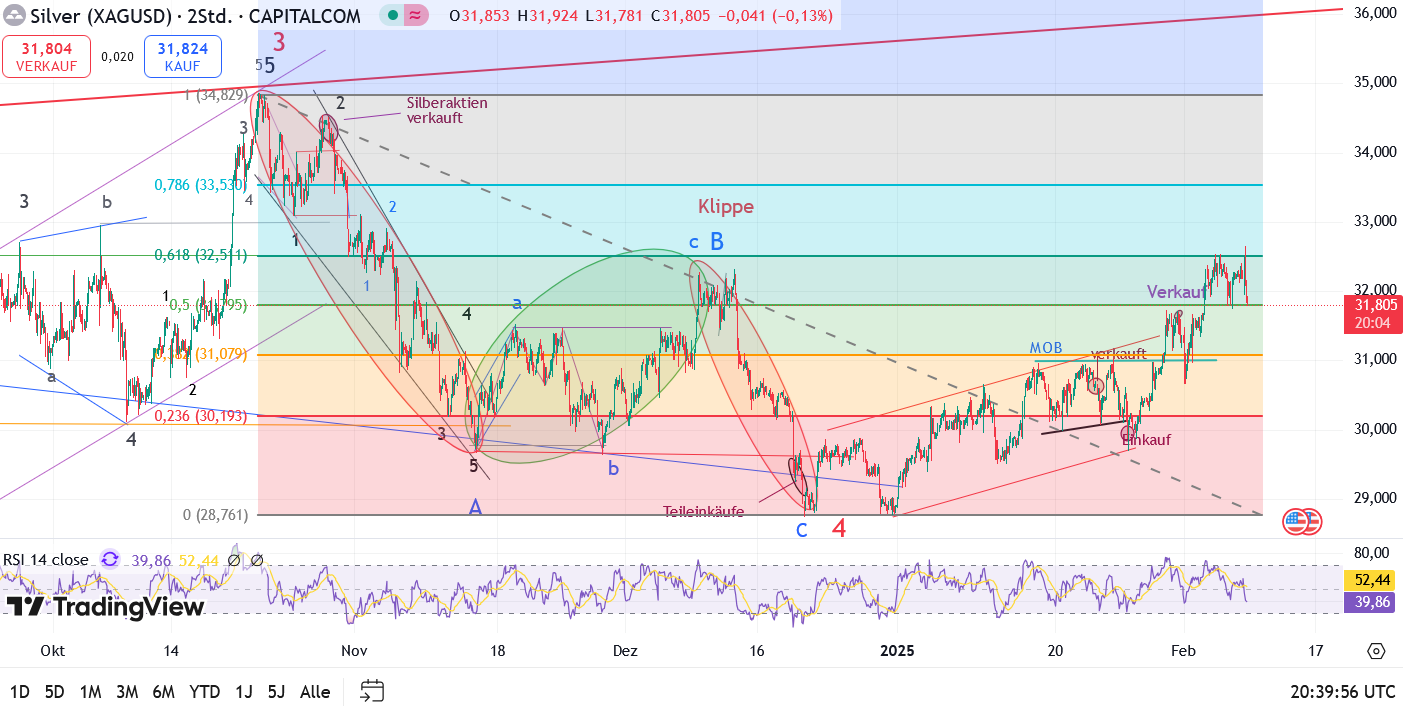Select the Alle date range
The width and height of the screenshot is (1403, 714).
(x=315, y=692)
